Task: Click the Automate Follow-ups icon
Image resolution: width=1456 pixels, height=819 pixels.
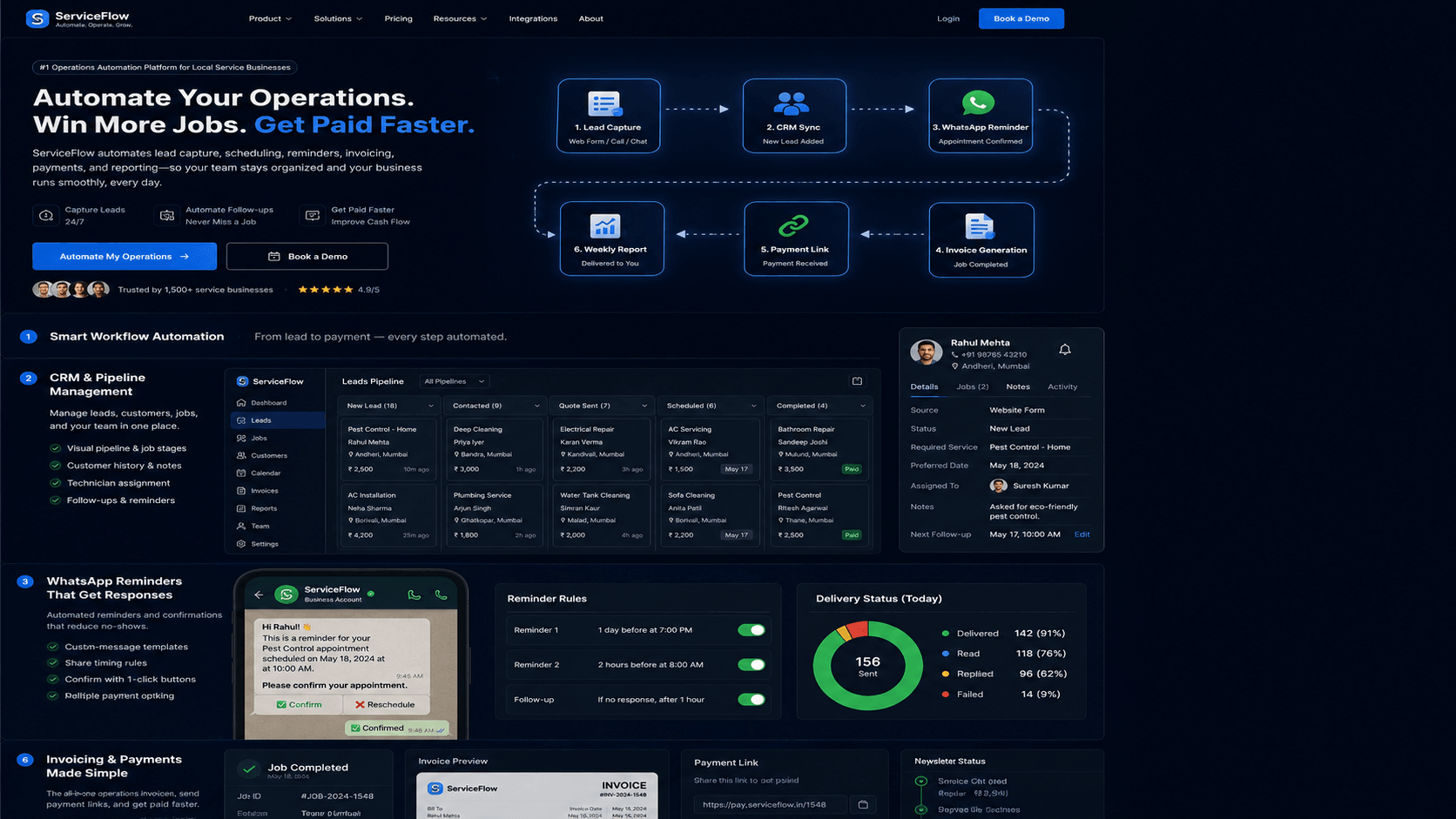Action: (167, 215)
